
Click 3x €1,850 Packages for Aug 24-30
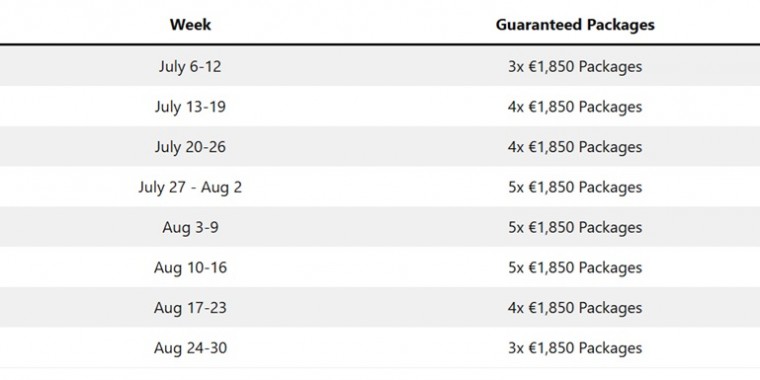(575, 348)
